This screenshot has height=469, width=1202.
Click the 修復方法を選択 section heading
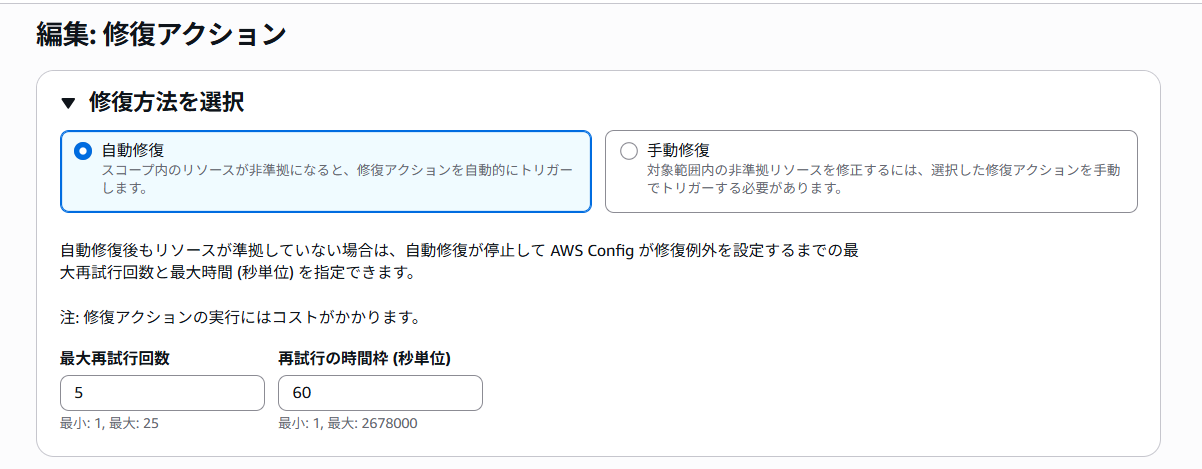(x=167, y=102)
